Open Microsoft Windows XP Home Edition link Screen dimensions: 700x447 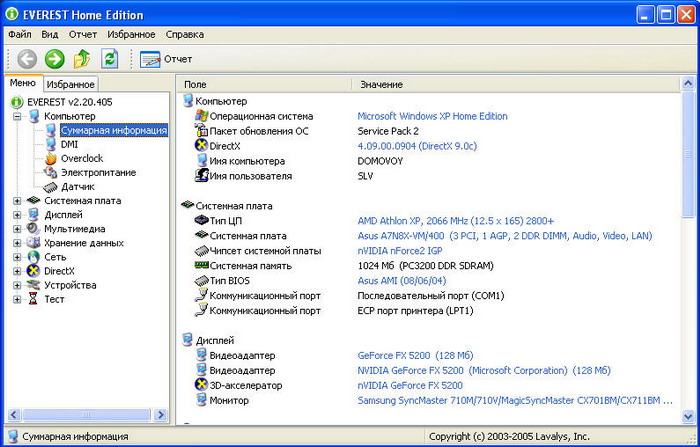point(432,116)
